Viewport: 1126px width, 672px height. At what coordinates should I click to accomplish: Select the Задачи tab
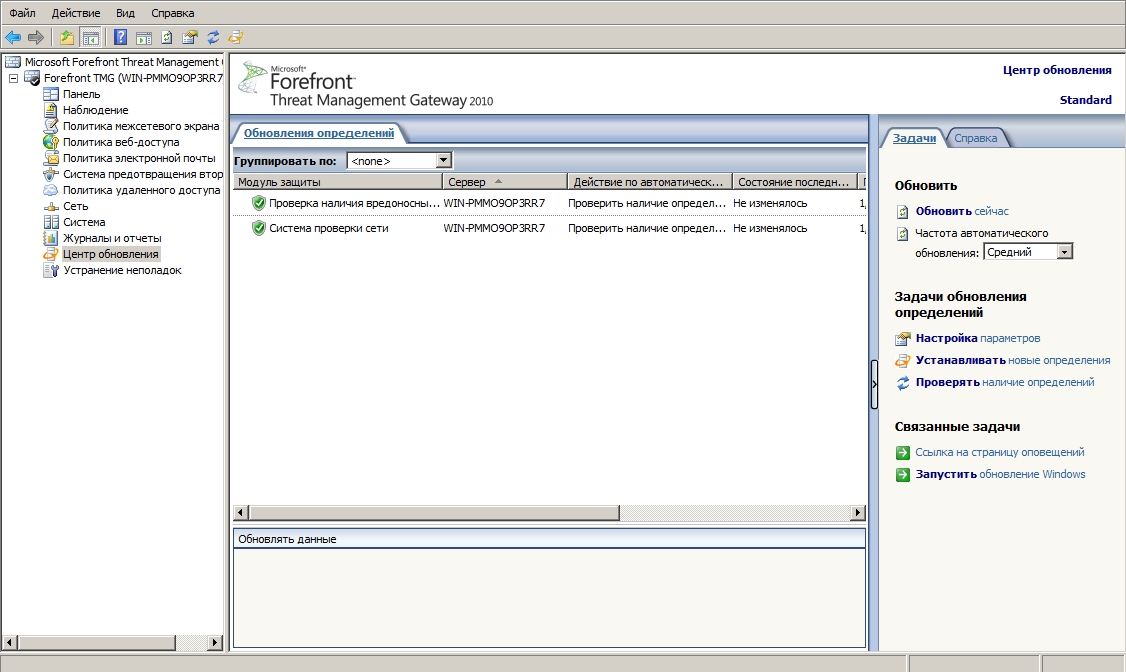[914, 138]
